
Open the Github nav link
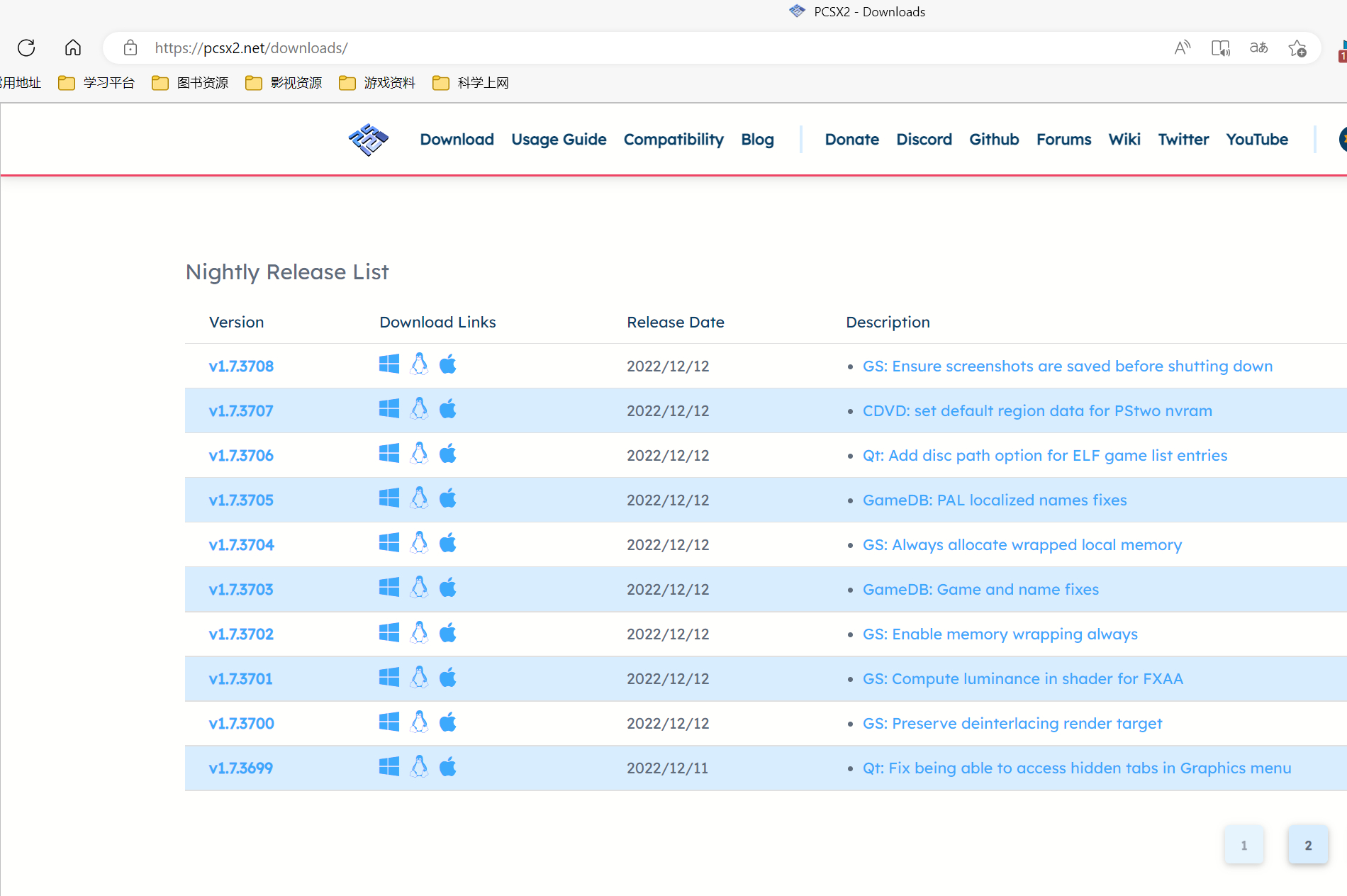click(994, 140)
